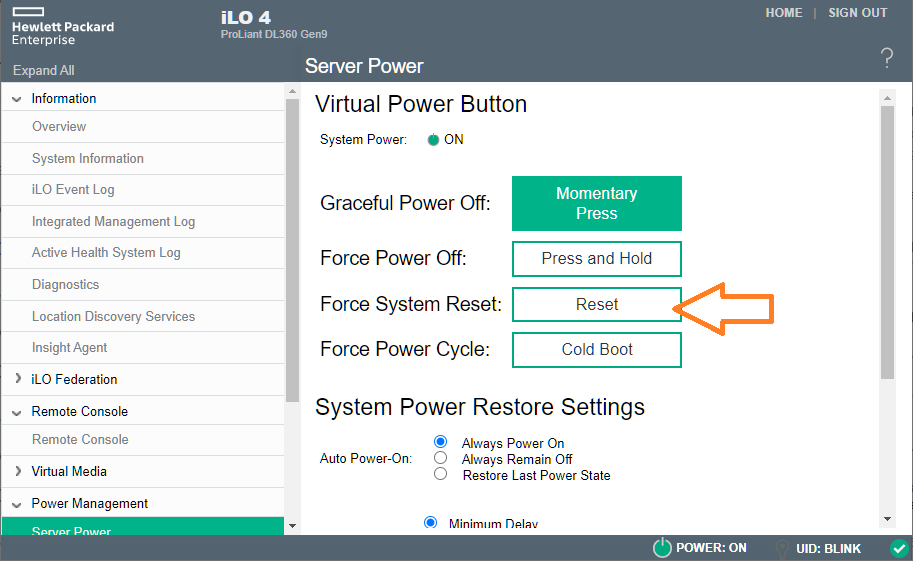This screenshot has height=561, width=913.
Task: Click sidebar scrollbar up arrow
Action: click(x=292, y=91)
